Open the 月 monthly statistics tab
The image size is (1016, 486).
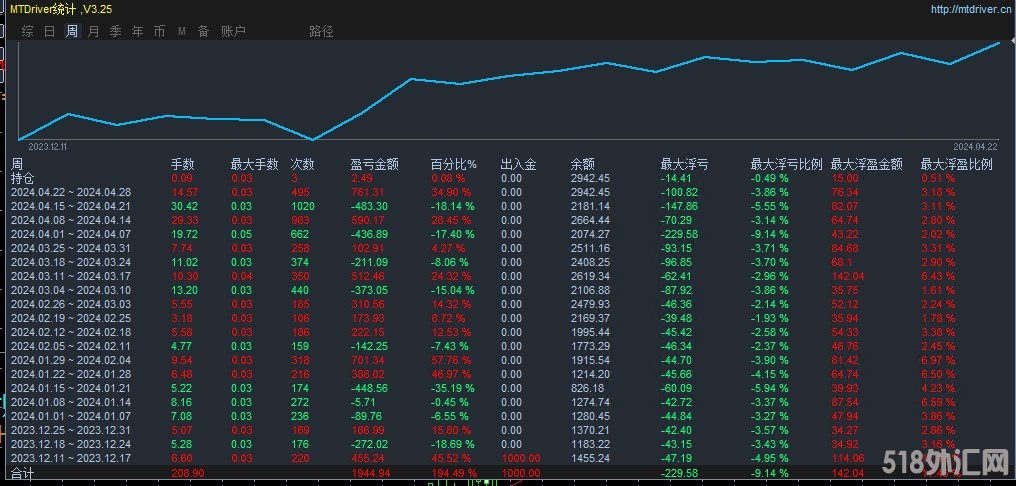pos(94,31)
